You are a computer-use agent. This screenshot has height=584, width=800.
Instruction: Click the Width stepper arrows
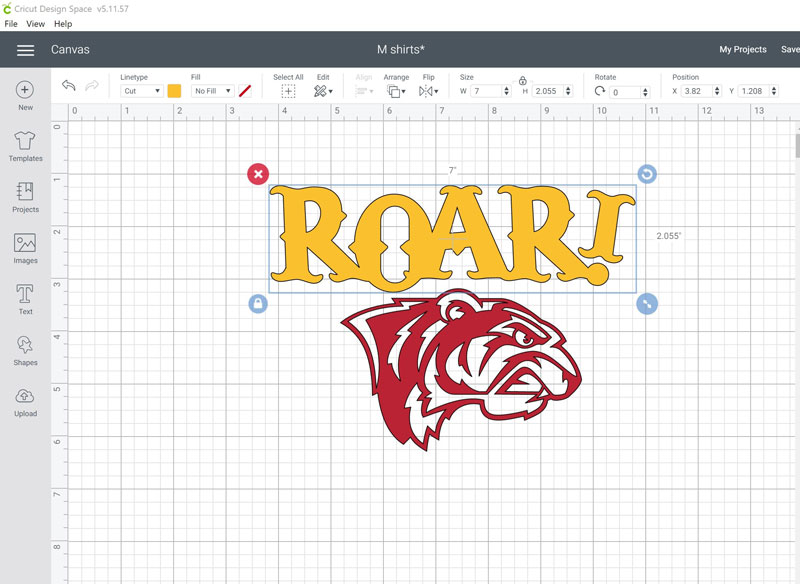507,91
